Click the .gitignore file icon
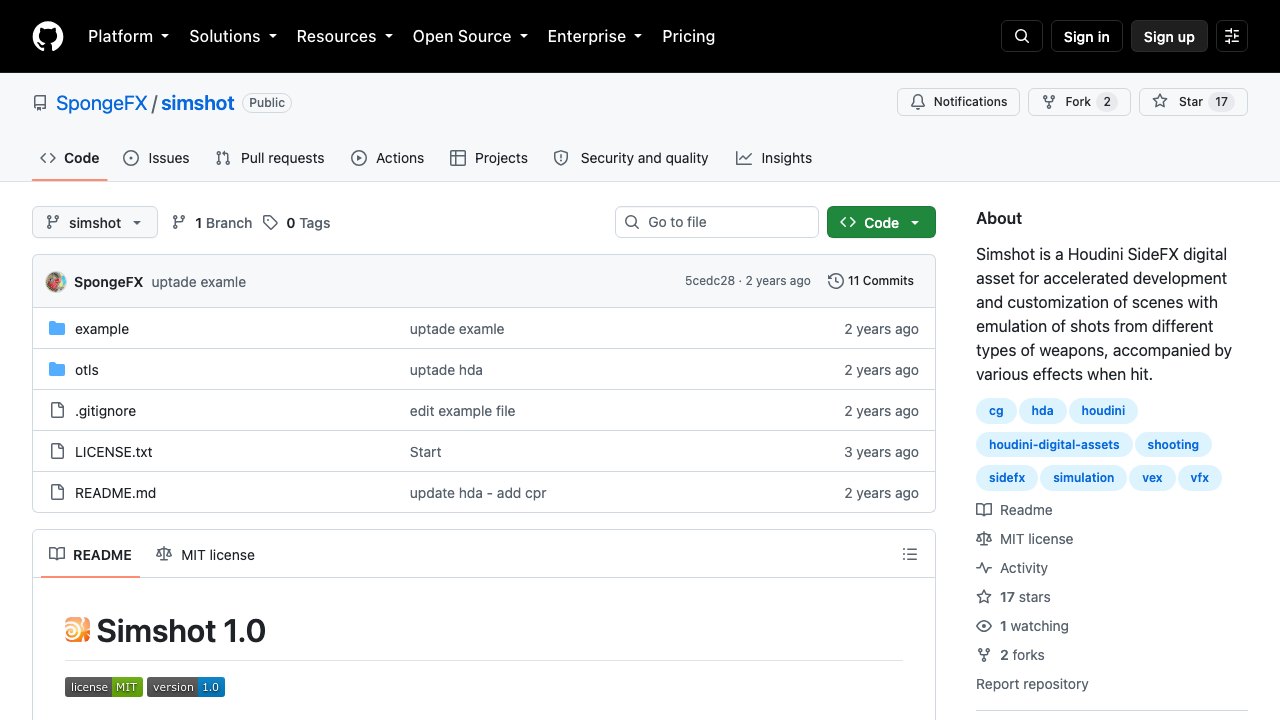Viewport: 1280px width, 720px height. point(57,411)
